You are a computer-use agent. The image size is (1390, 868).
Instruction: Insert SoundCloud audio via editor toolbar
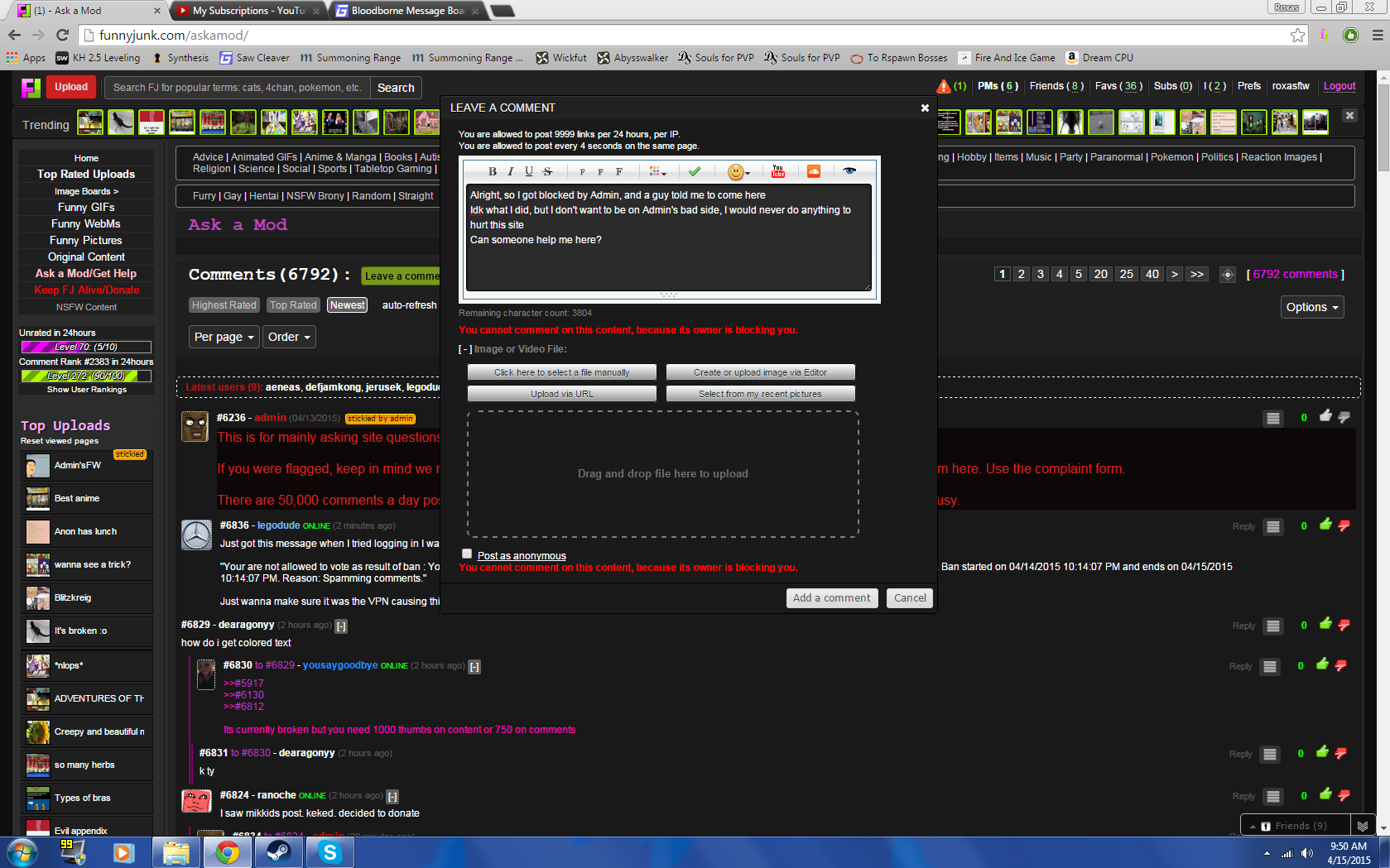tap(814, 171)
